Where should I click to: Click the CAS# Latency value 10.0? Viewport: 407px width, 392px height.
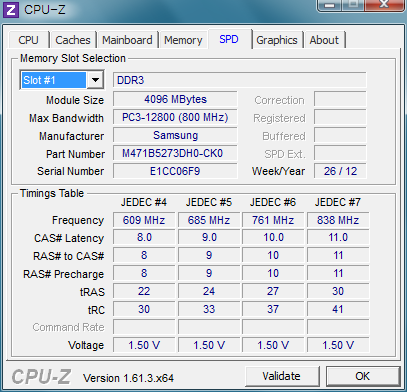273,238
